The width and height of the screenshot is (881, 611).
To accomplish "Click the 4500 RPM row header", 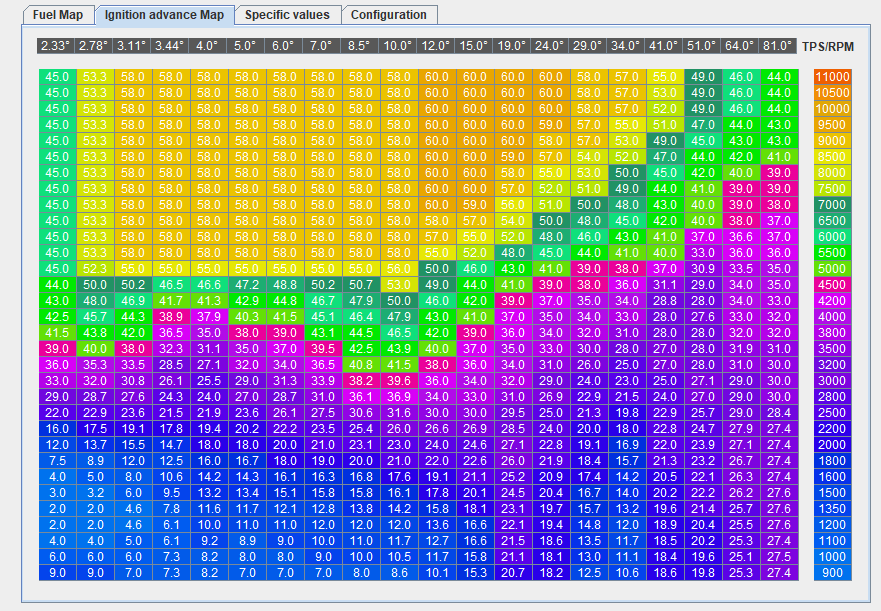I will 832,284.
